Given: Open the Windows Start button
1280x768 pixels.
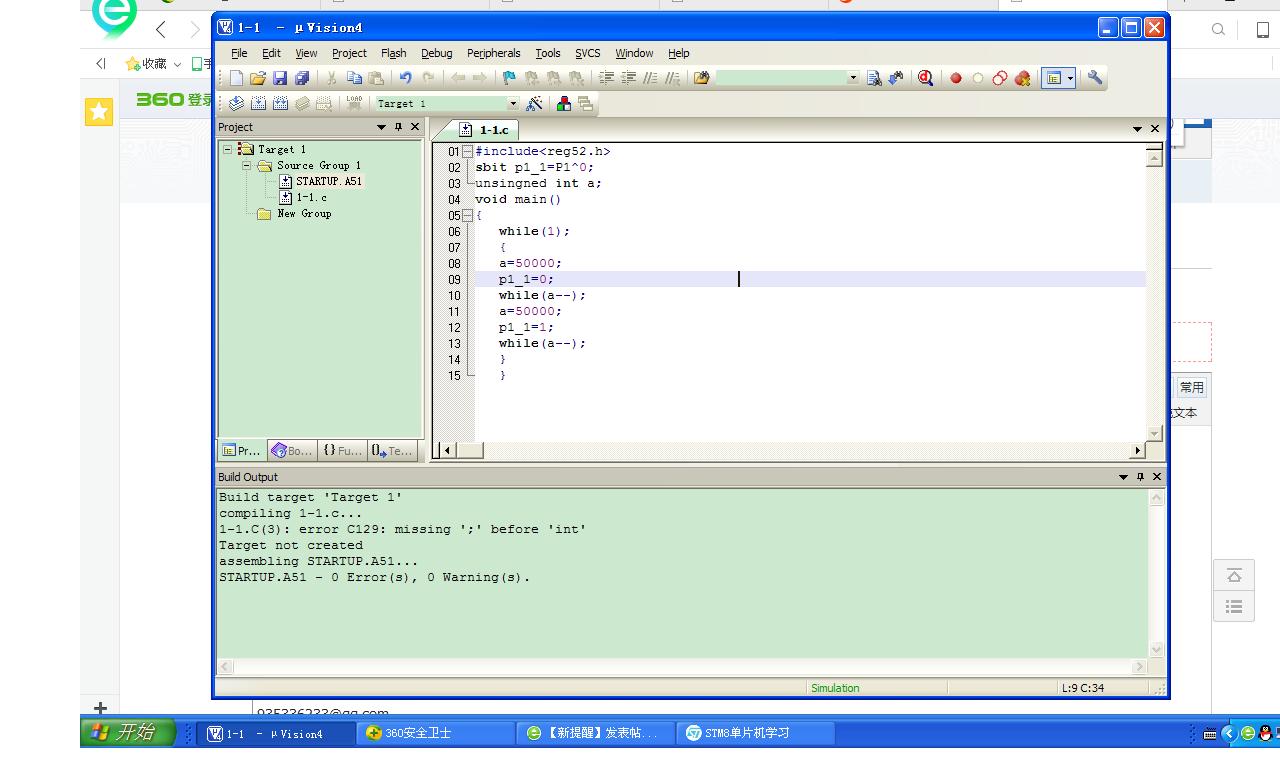Looking at the screenshot, I should [129, 733].
